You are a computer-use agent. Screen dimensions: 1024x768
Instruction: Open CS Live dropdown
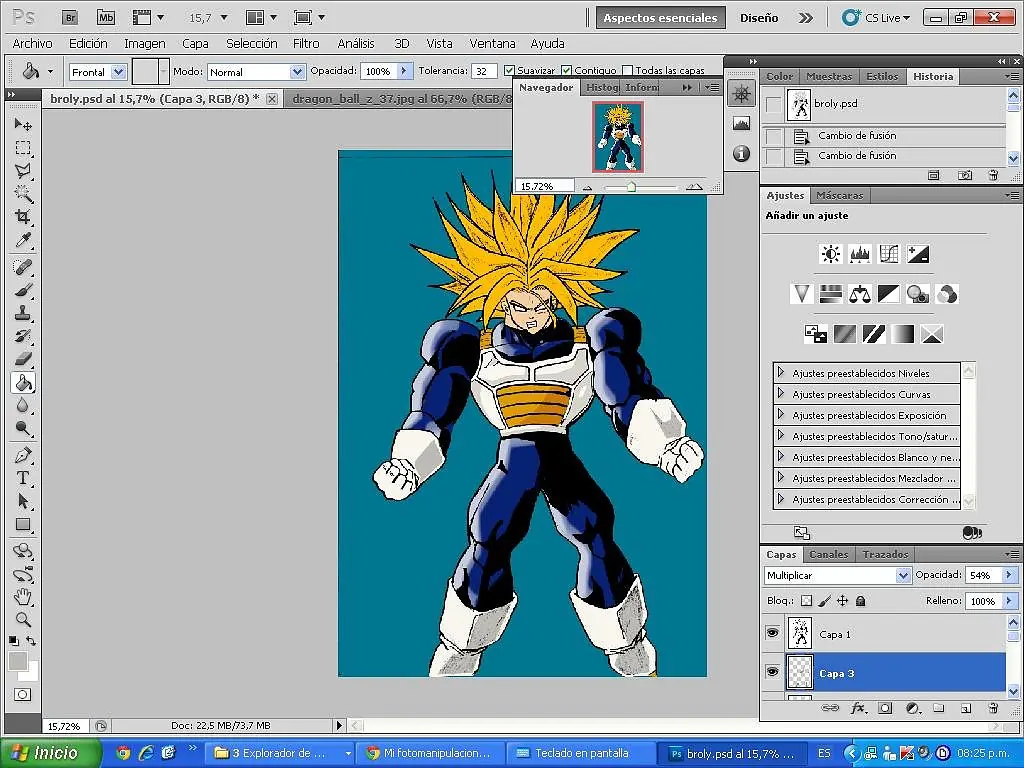click(x=875, y=18)
